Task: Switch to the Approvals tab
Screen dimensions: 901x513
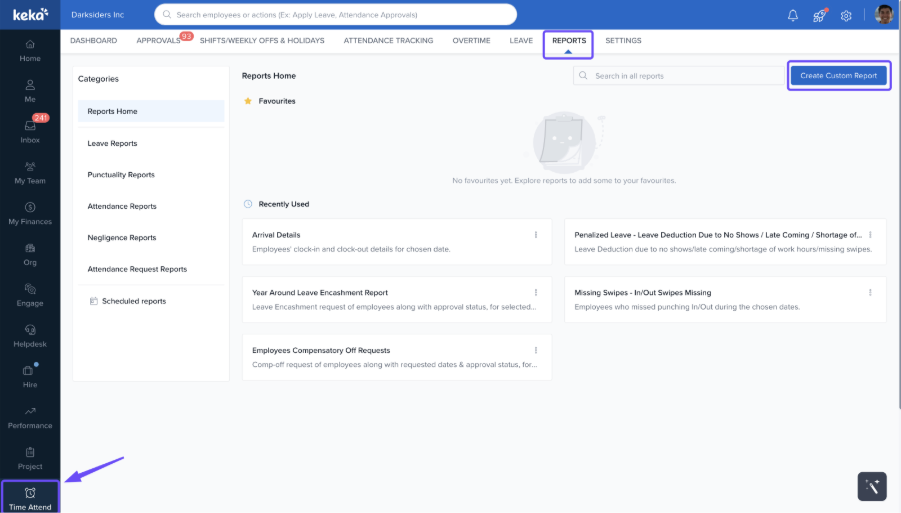Action: click(158, 41)
